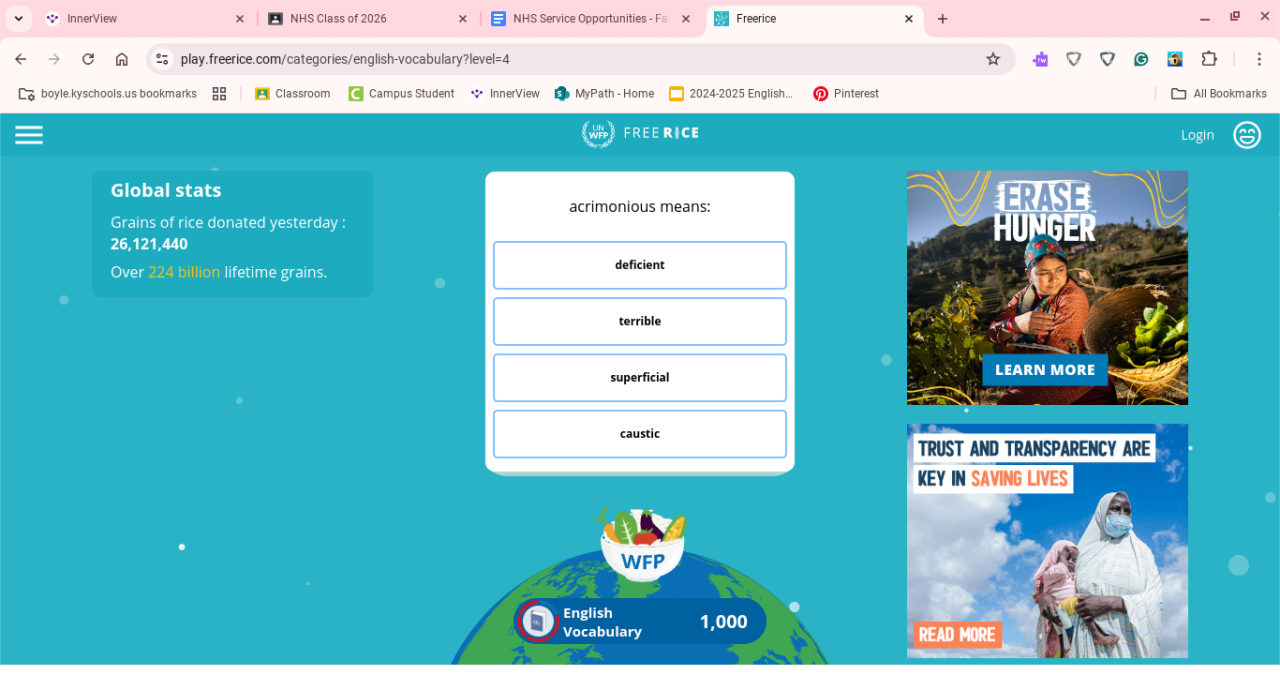Click the Global stats heading
Screen dimensions: 1280x675
pos(166,190)
